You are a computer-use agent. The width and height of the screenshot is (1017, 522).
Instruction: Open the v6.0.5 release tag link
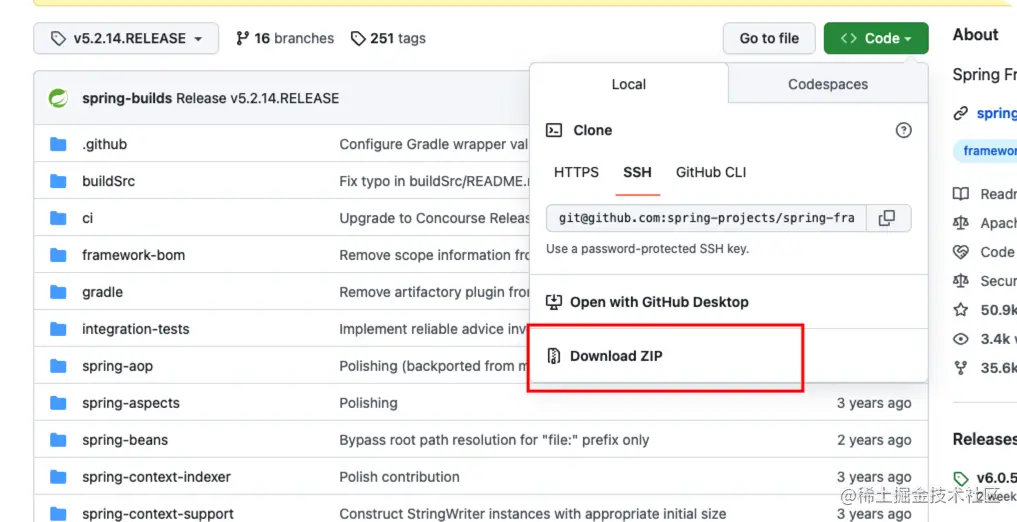tap(996, 478)
